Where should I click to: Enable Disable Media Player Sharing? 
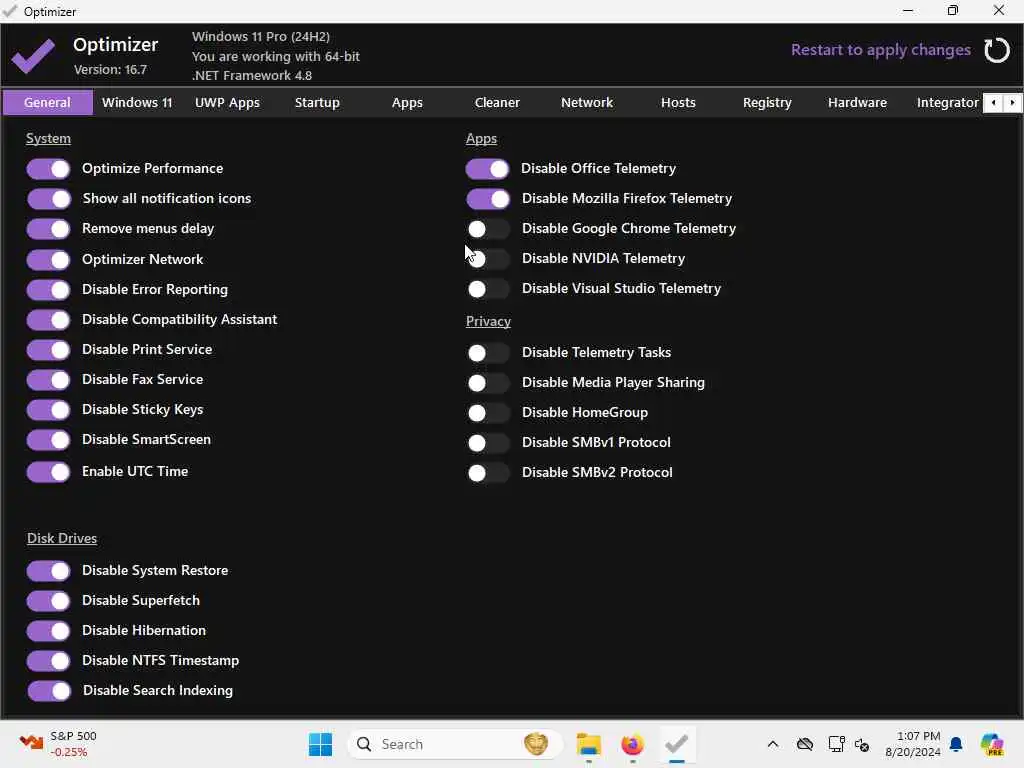click(x=488, y=383)
